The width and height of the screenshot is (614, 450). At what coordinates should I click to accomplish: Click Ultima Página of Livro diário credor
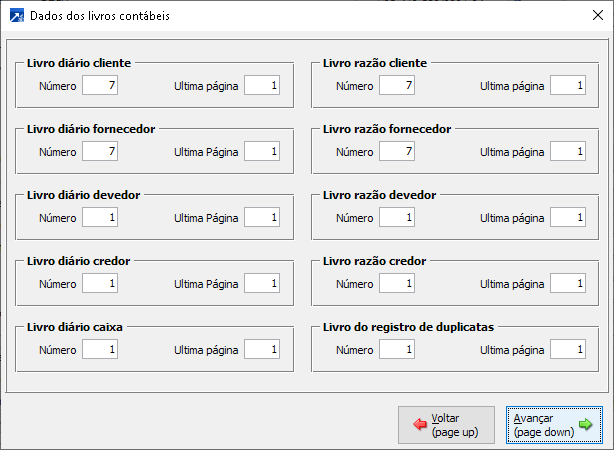pyautogui.click(x=262, y=284)
